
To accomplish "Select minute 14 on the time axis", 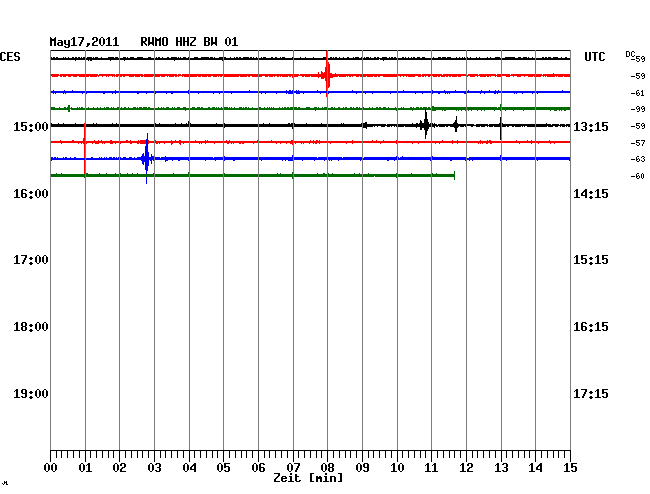I will [536, 467].
